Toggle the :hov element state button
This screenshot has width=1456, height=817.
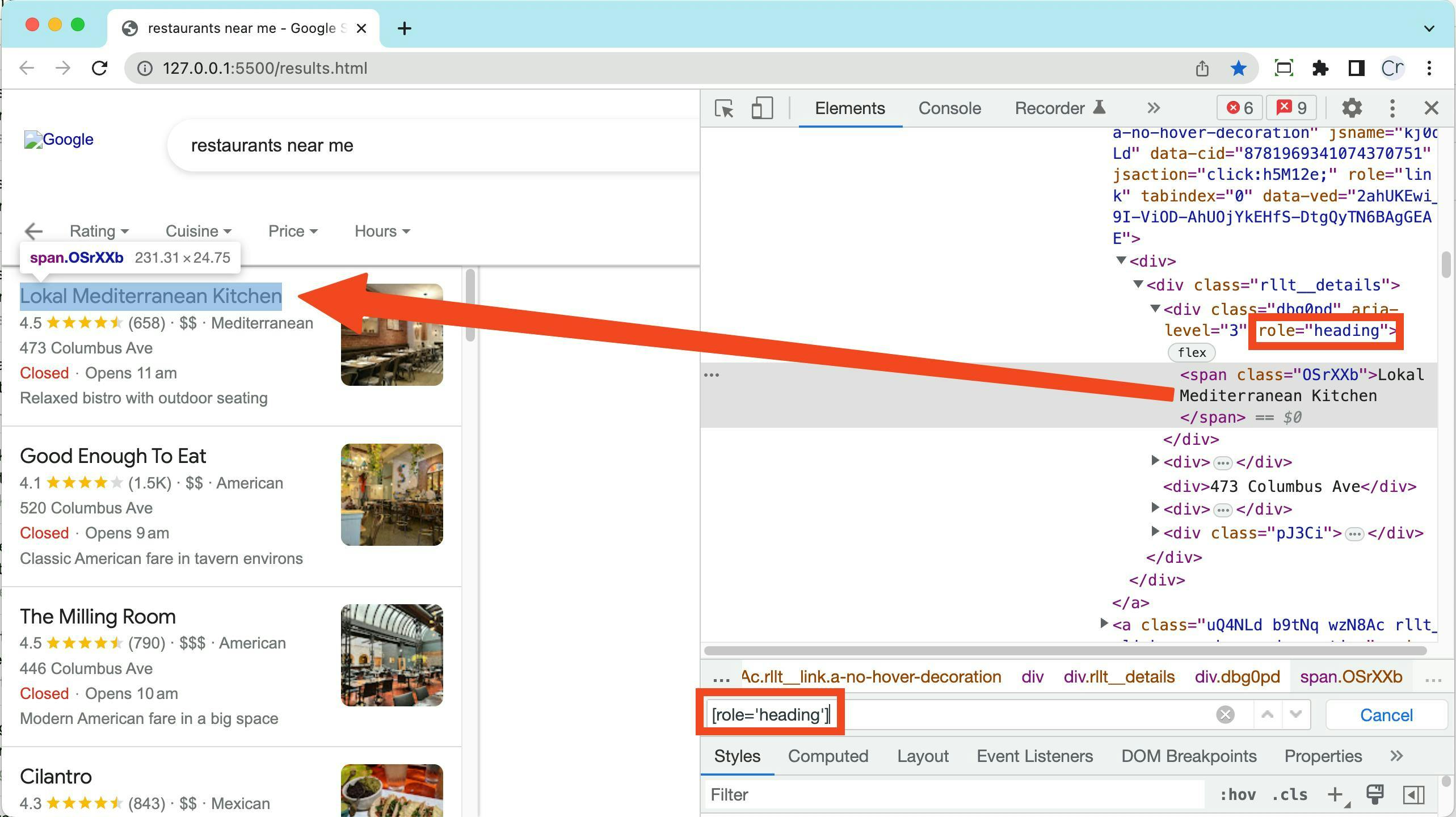1238,794
